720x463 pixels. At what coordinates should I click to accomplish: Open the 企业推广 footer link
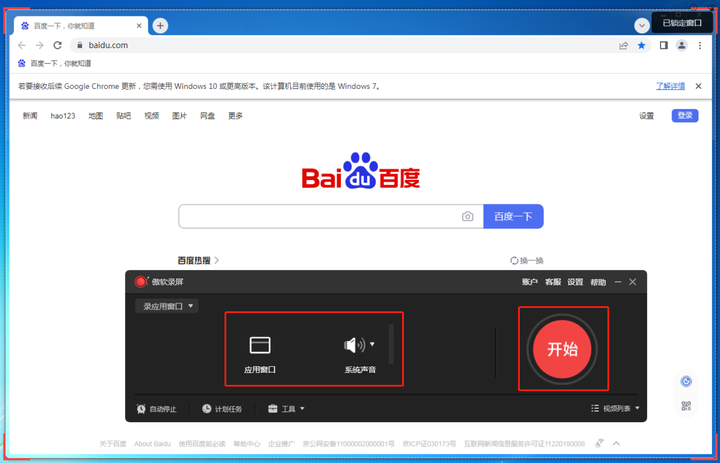click(281, 444)
